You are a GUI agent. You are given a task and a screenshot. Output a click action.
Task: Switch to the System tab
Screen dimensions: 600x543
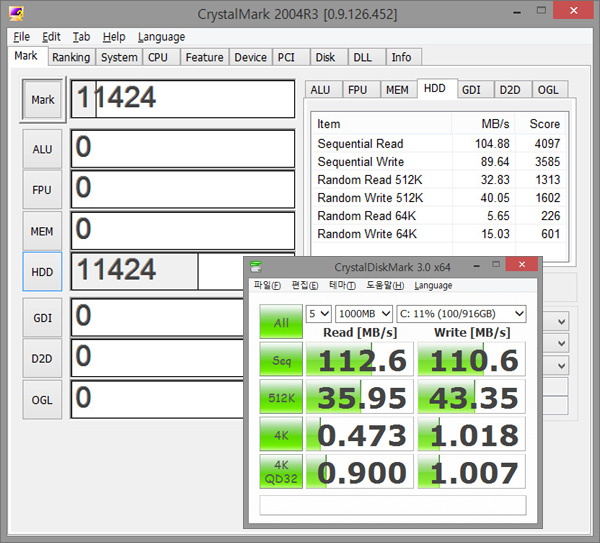coord(119,57)
